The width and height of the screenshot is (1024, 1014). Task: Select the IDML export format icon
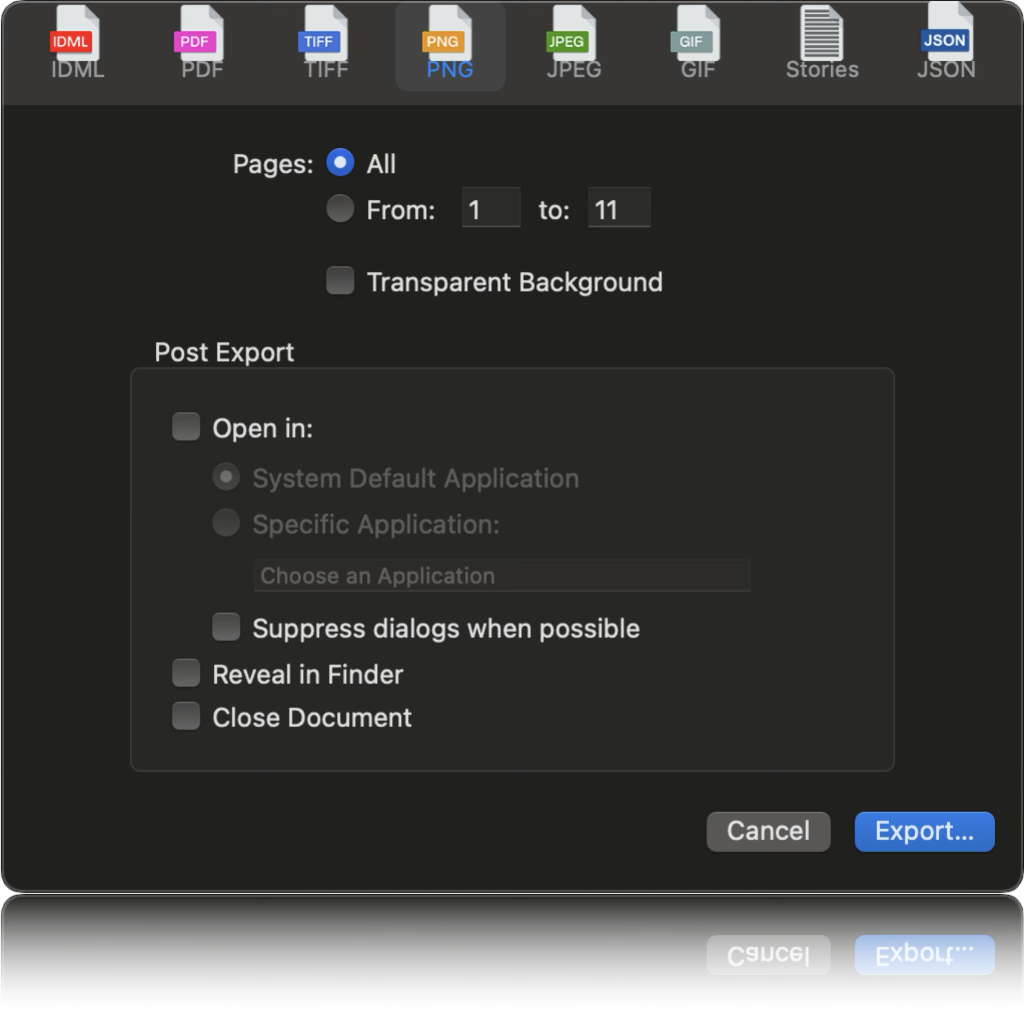77,43
